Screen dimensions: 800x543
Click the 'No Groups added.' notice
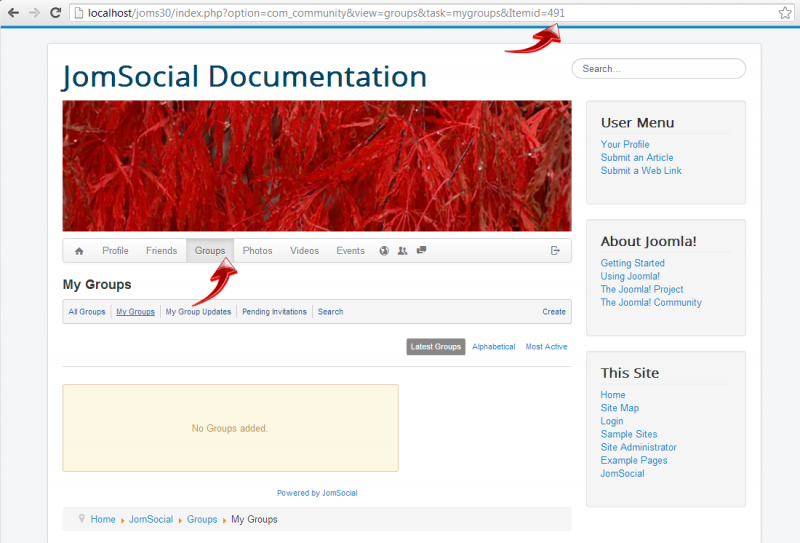coord(230,428)
